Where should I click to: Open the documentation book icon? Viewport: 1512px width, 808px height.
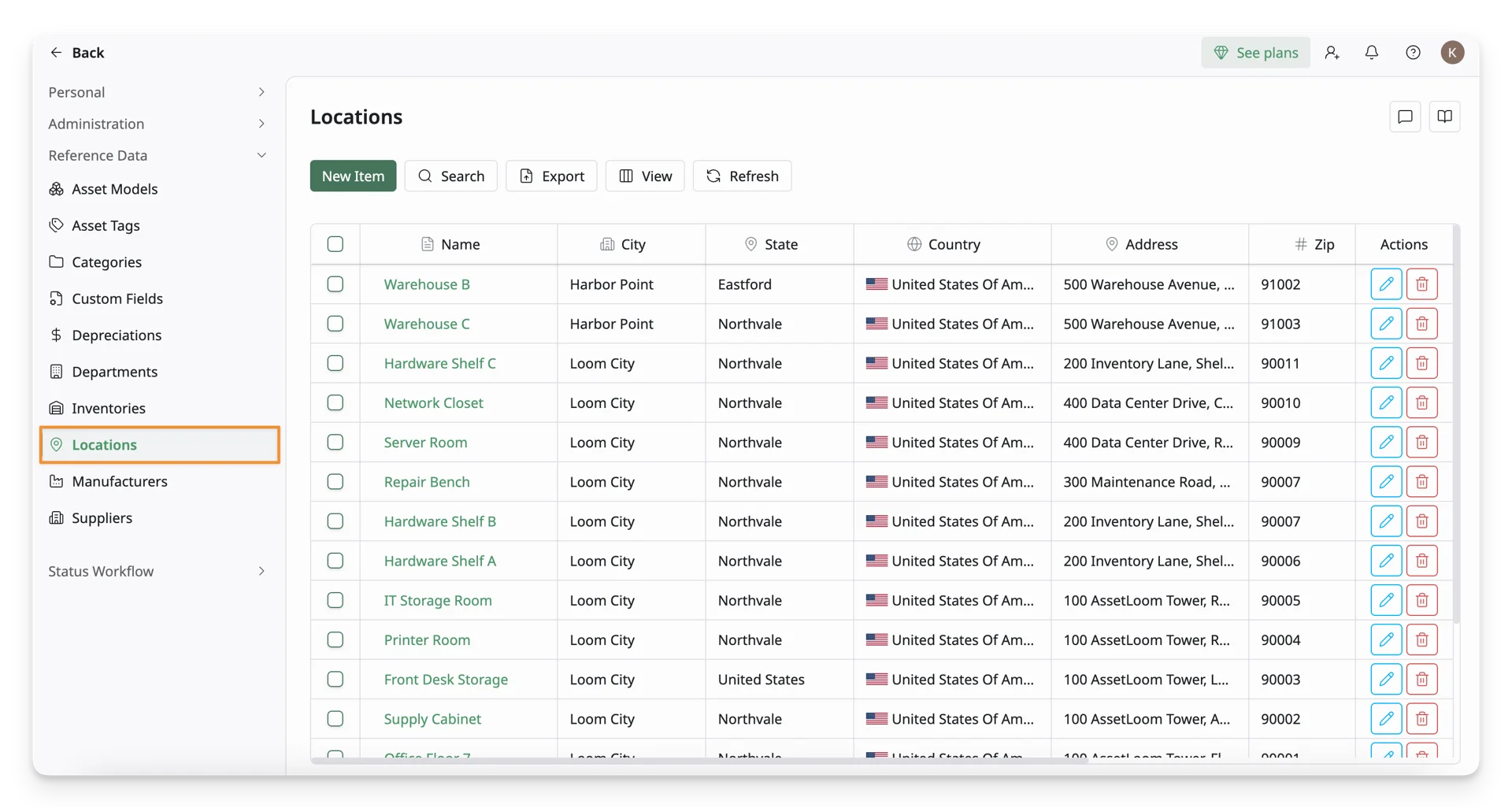pos(1444,117)
